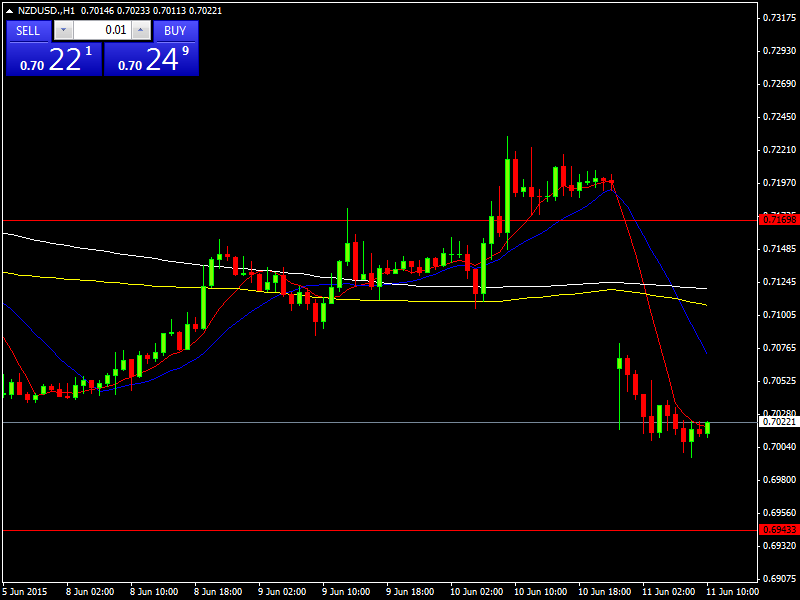The height and width of the screenshot is (600, 800).
Task: Click the 0.72930 price scale value
Action: coord(779,51)
